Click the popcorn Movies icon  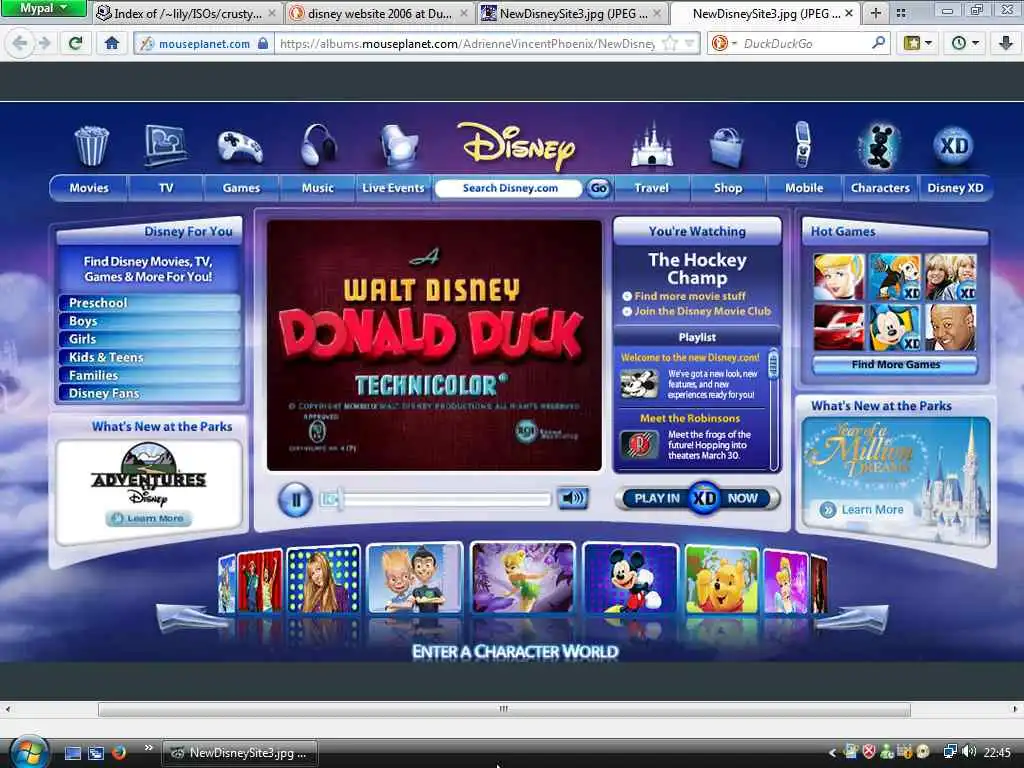(x=91, y=146)
